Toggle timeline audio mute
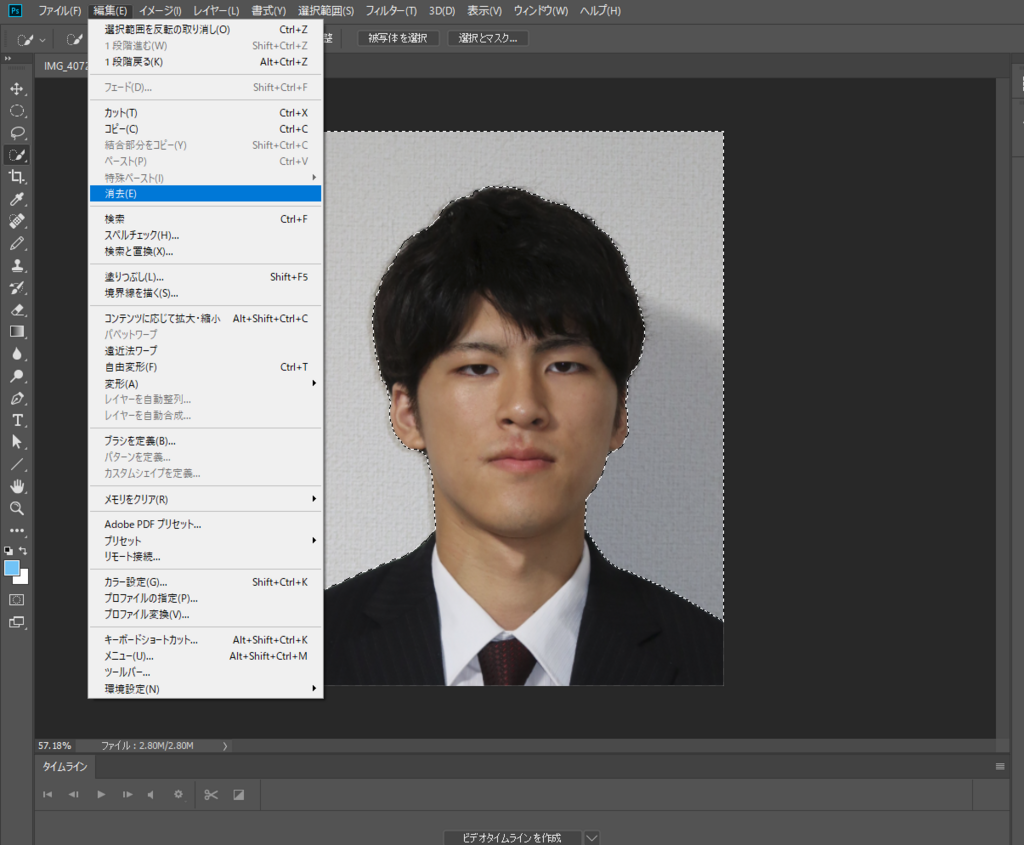The height and width of the screenshot is (845, 1024). point(151,795)
